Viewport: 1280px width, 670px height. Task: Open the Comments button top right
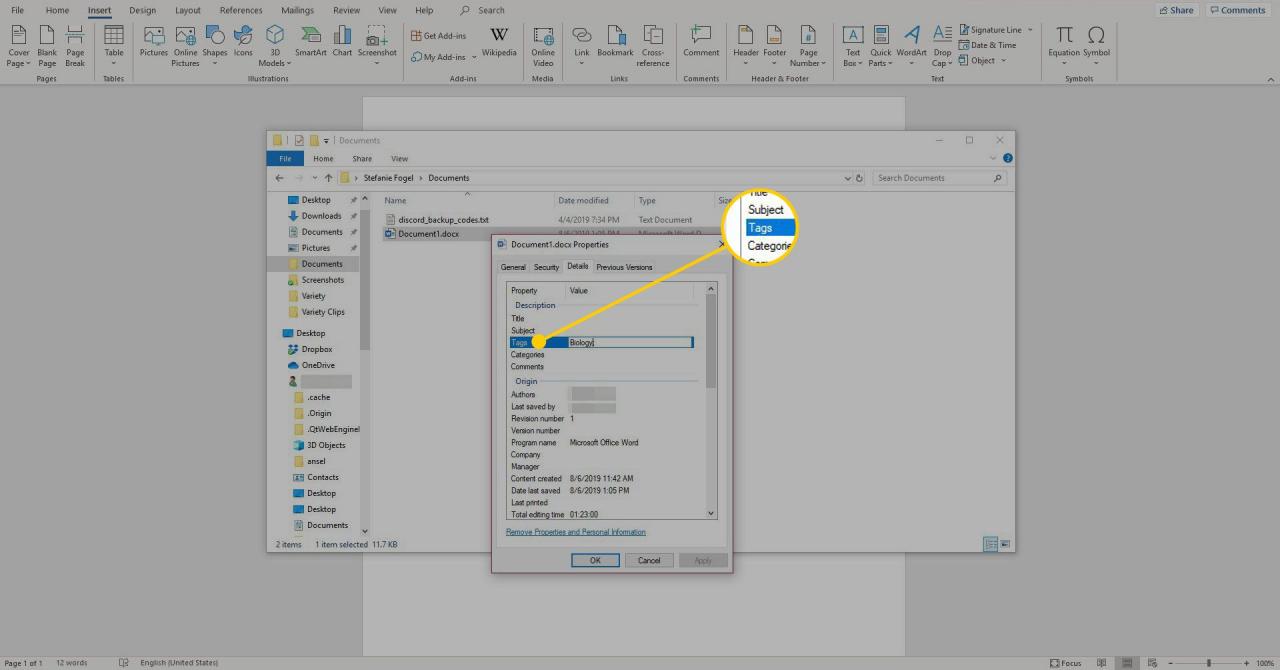click(x=1236, y=10)
